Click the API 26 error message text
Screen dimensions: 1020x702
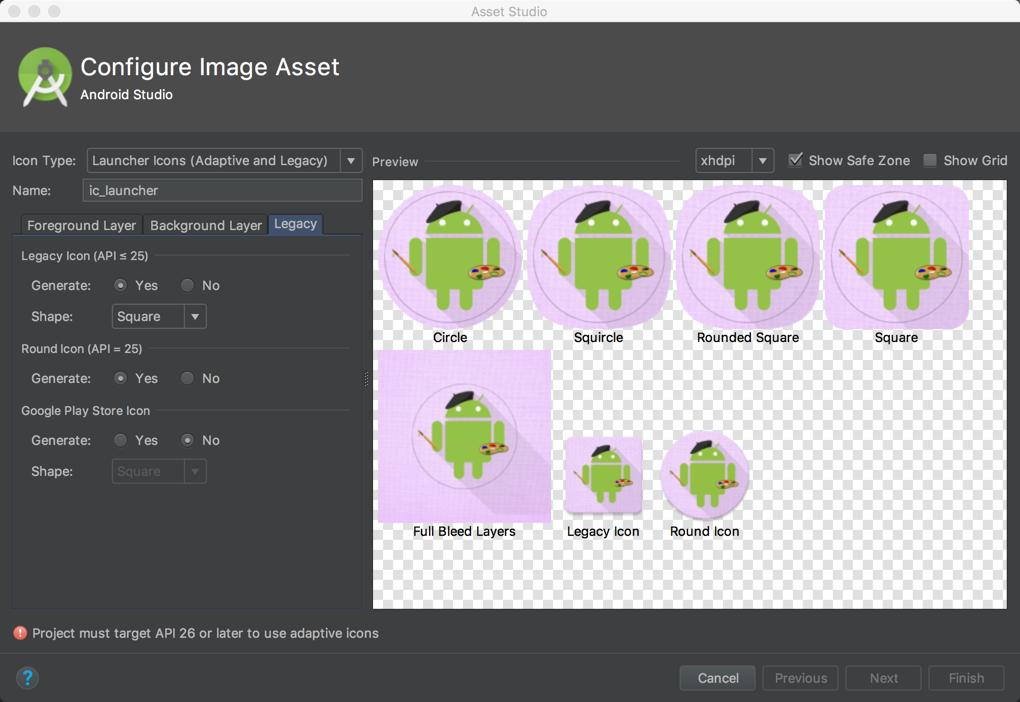point(206,633)
